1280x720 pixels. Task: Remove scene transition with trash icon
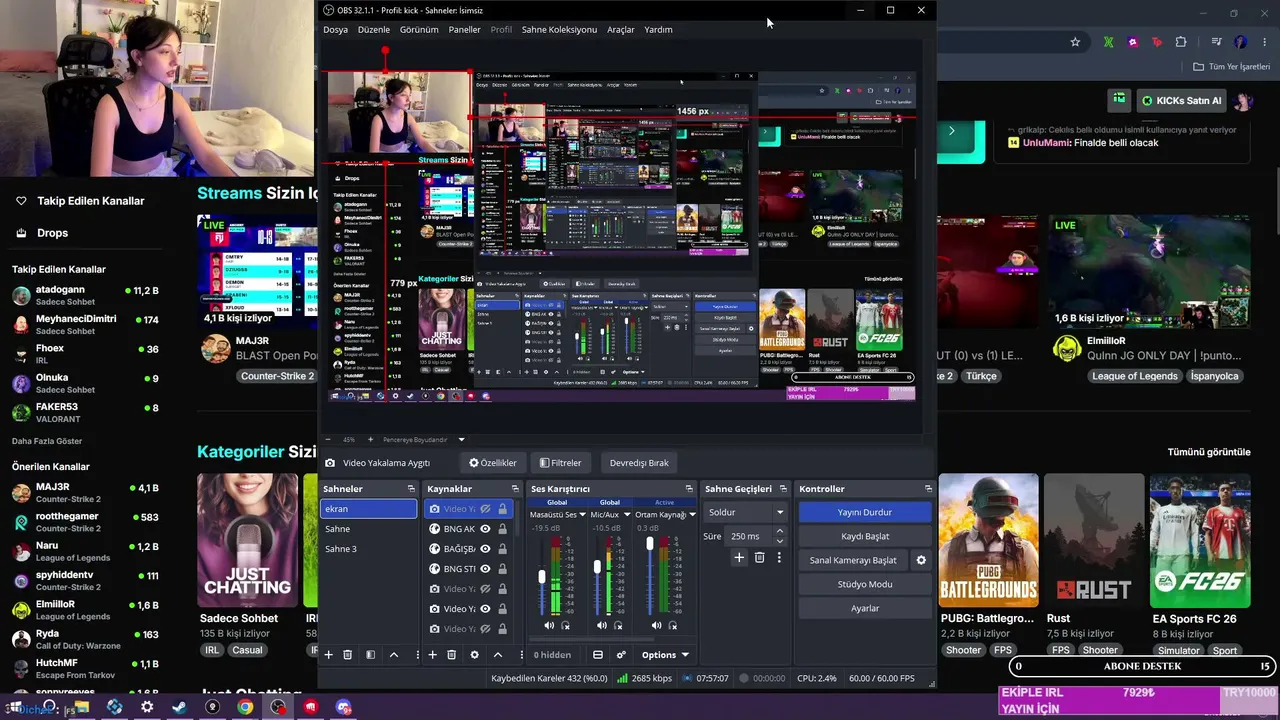(x=759, y=558)
